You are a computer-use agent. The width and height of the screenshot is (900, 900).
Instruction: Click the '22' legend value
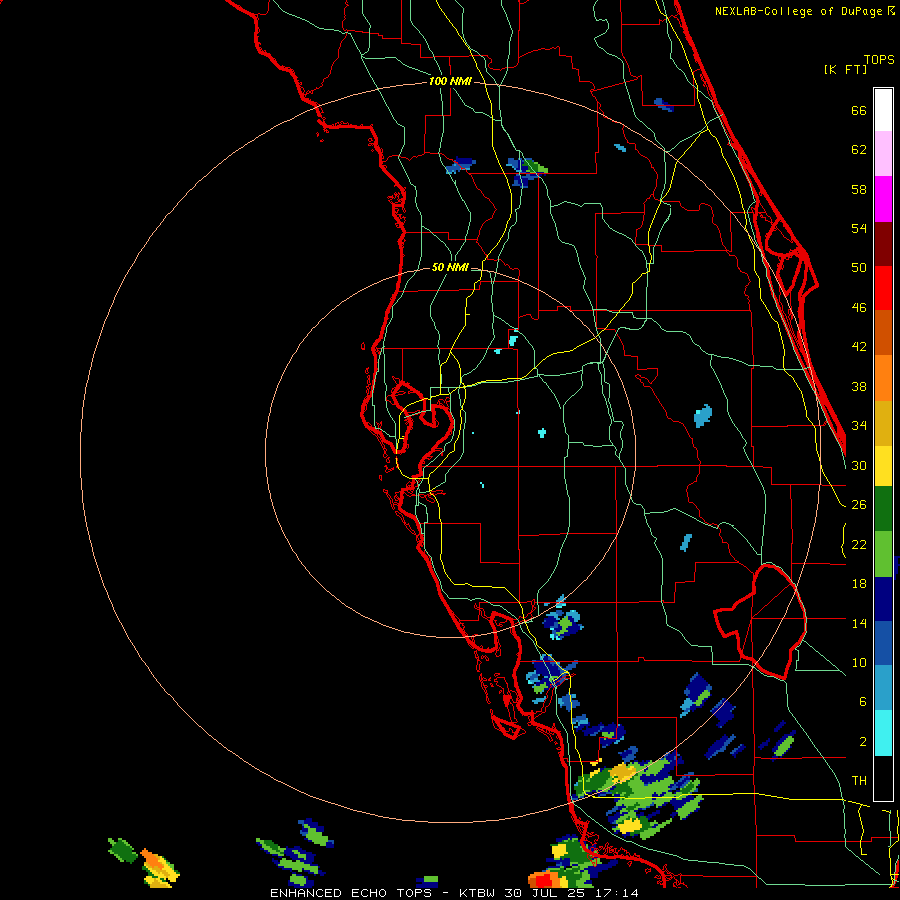pyautogui.click(x=859, y=544)
